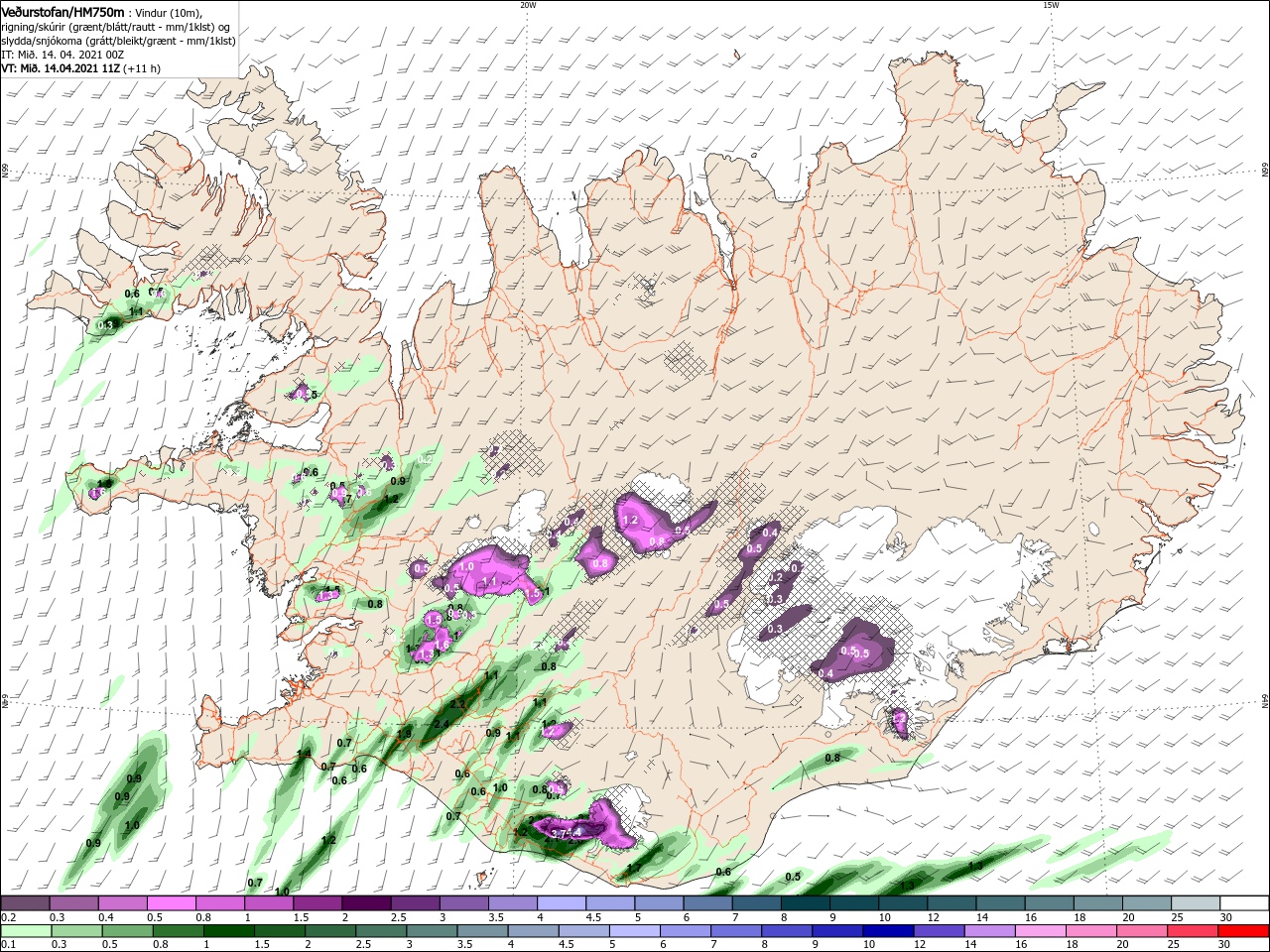Select the darkest green 1 mm rain swatch
This screenshot has height=952, width=1270.
pos(228,931)
